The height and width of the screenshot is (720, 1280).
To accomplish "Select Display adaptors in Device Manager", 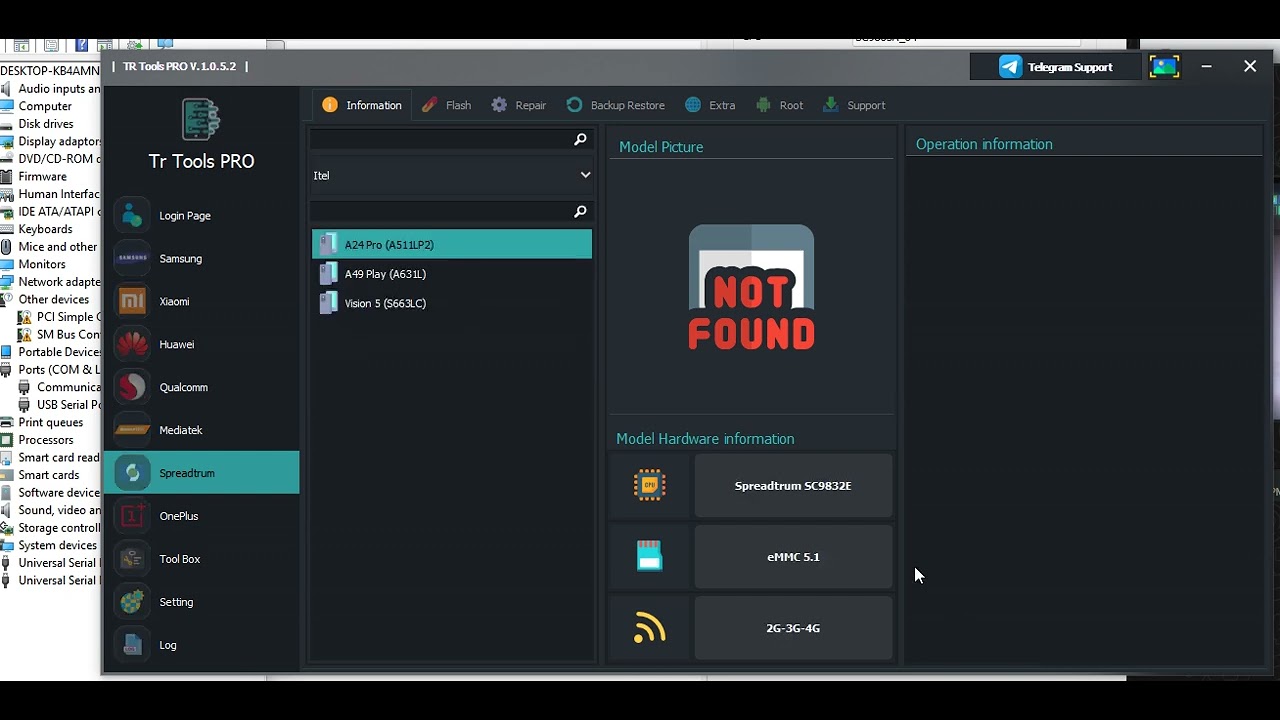I will (x=59, y=141).
